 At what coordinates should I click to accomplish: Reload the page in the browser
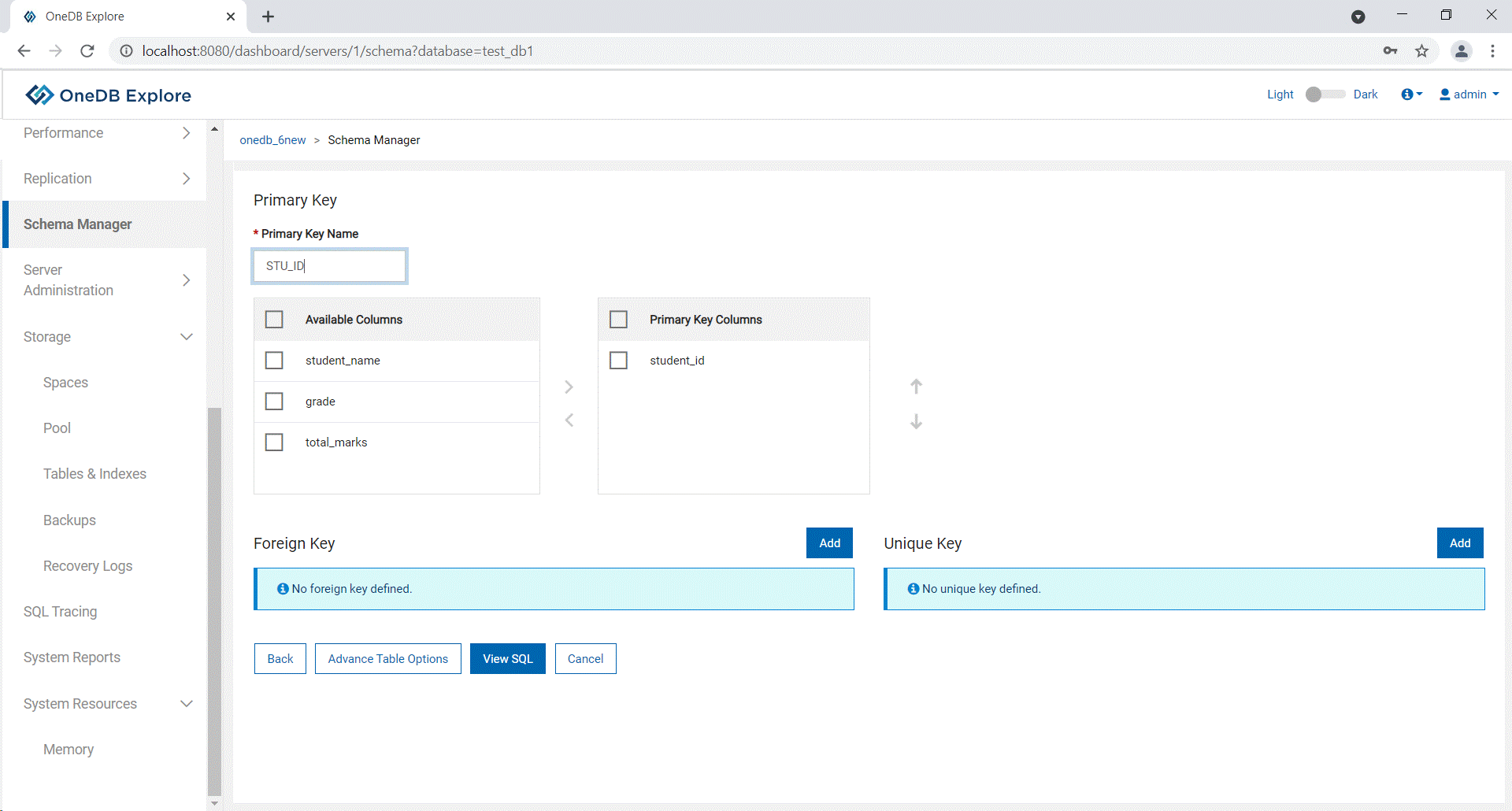(x=87, y=51)
